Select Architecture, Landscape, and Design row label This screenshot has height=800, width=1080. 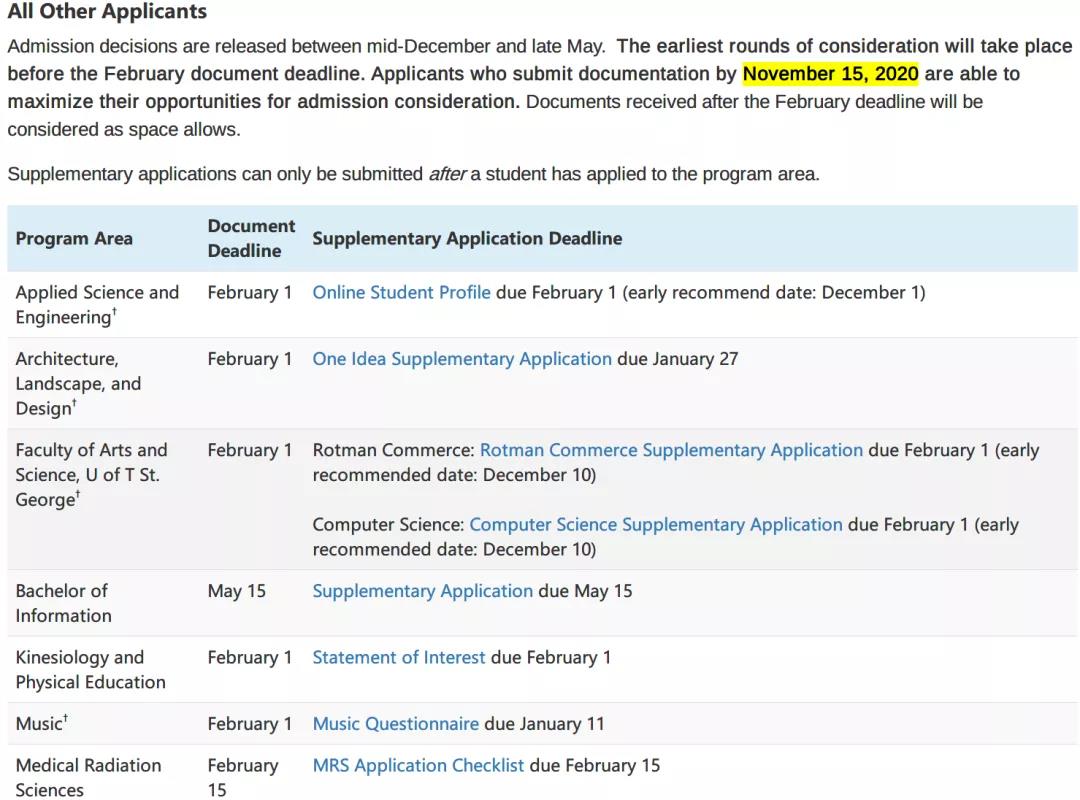pyautogui.click(x=79, y=384)
